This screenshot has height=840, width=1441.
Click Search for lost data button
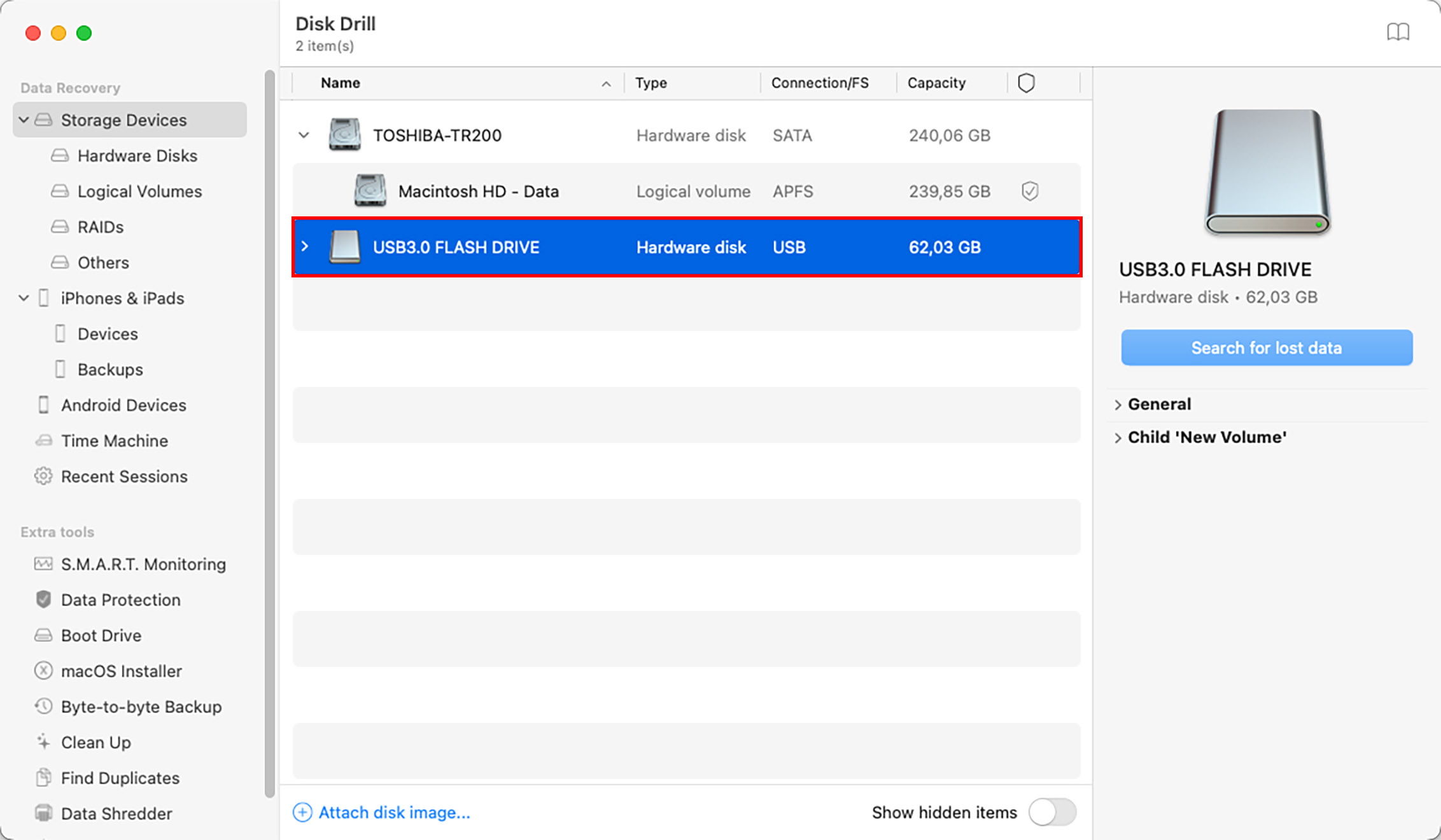[1269, 347]
